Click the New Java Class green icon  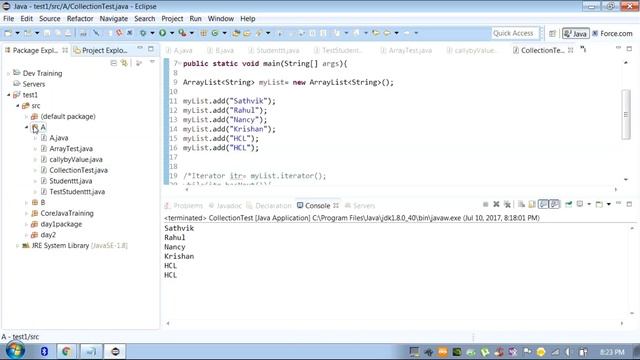(215, 33)
